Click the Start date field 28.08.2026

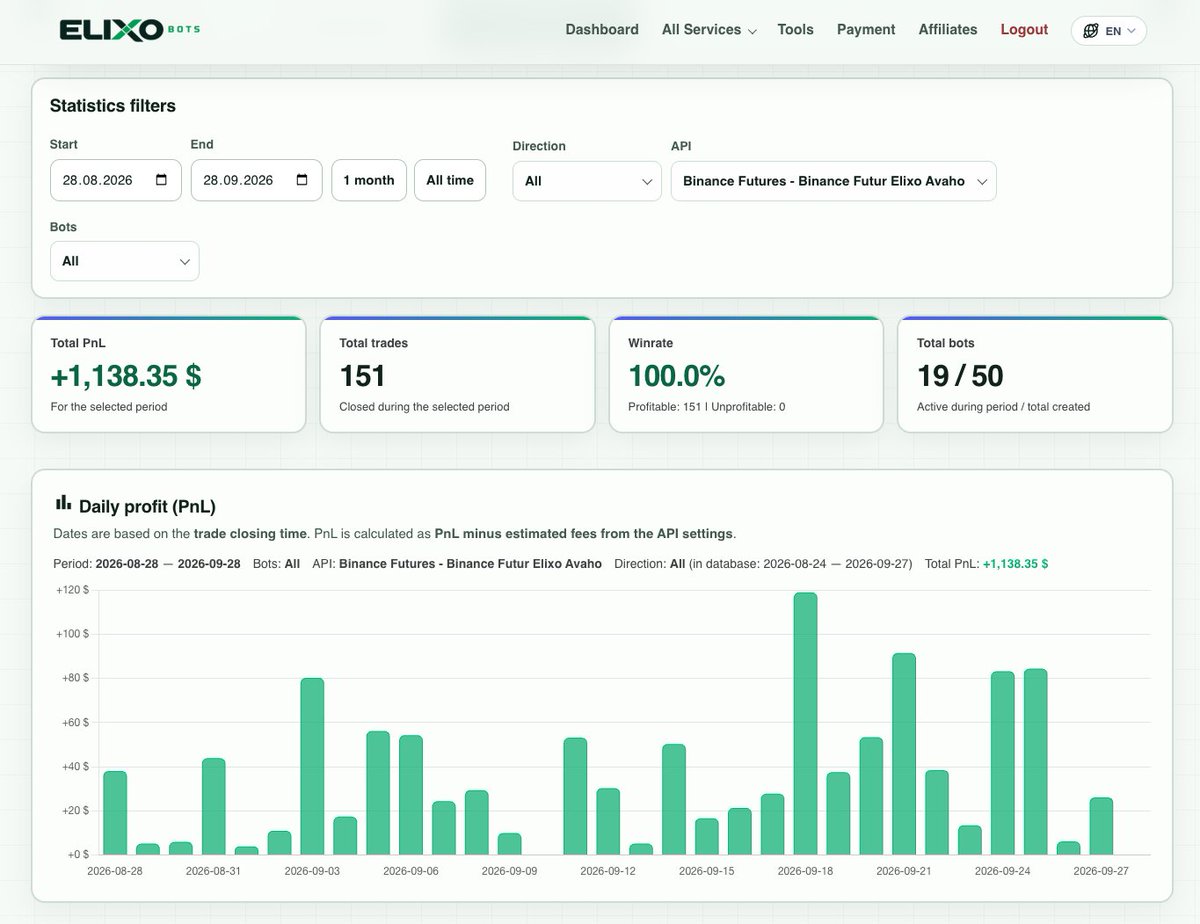click(x=116, y=180)
